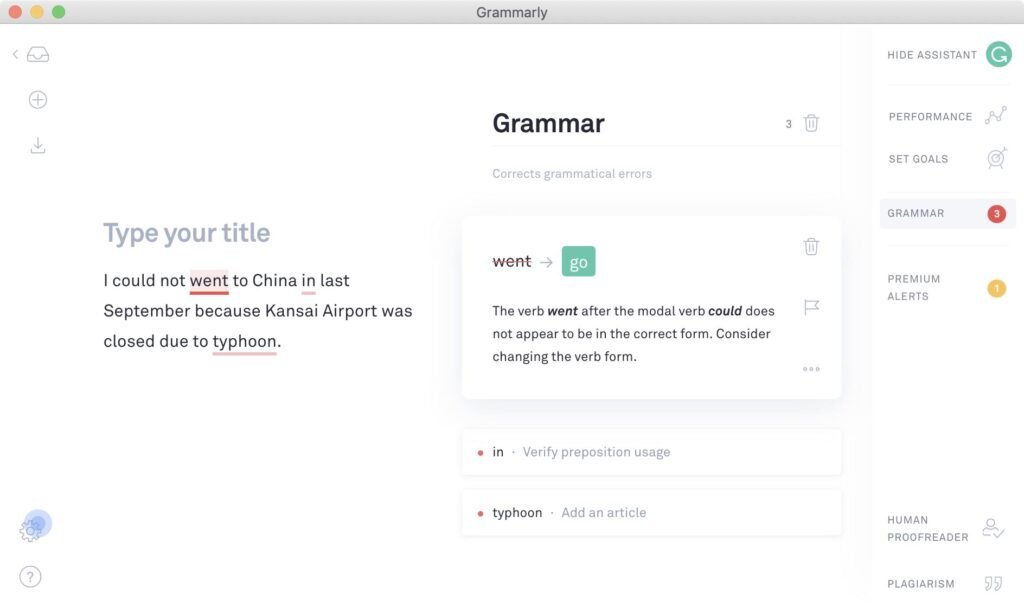The image size is (1024, 607).
Task: Click the Human Proofreader person icon
Action: 993,528
